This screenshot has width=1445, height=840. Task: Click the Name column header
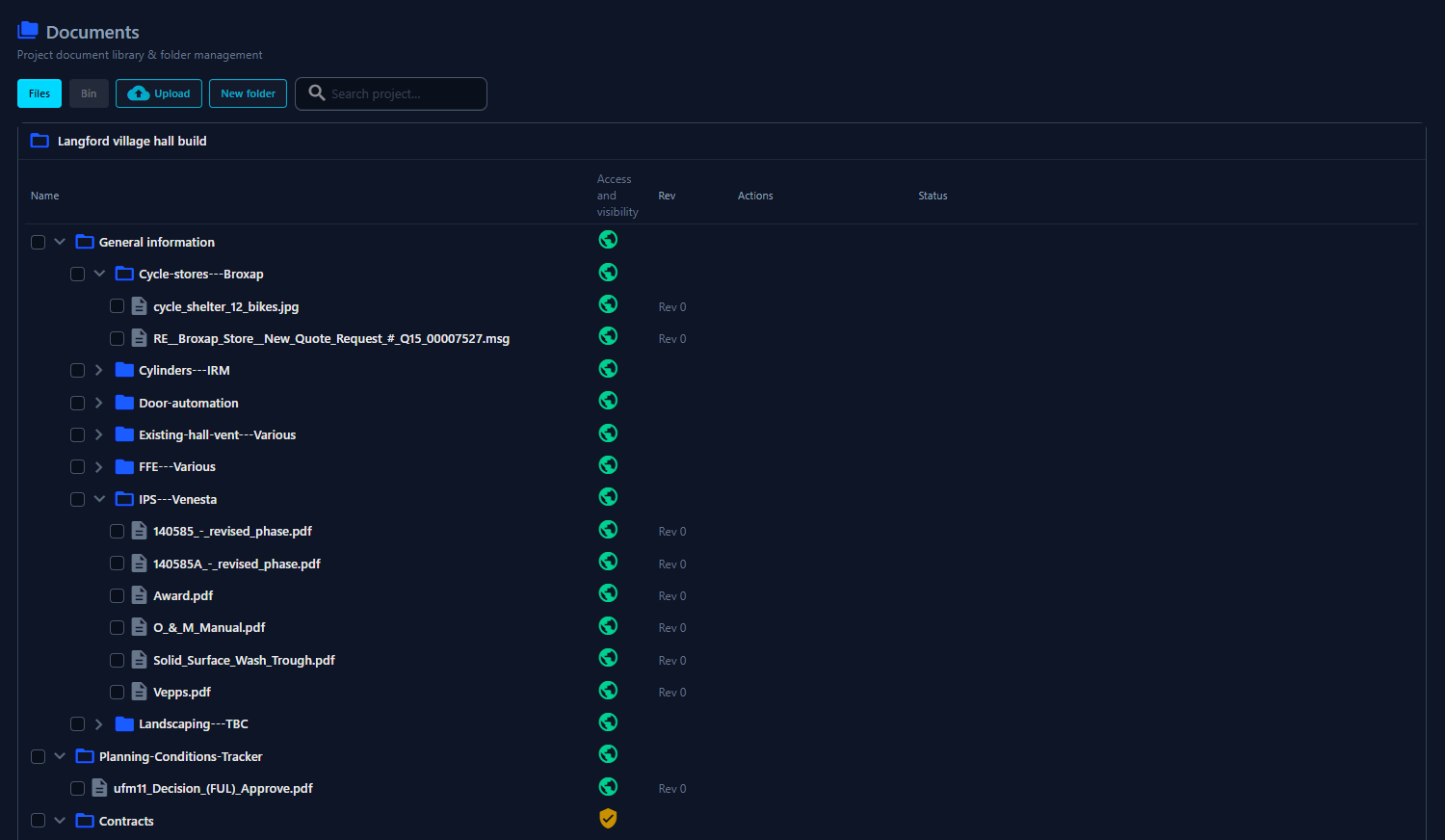(45, 196)
